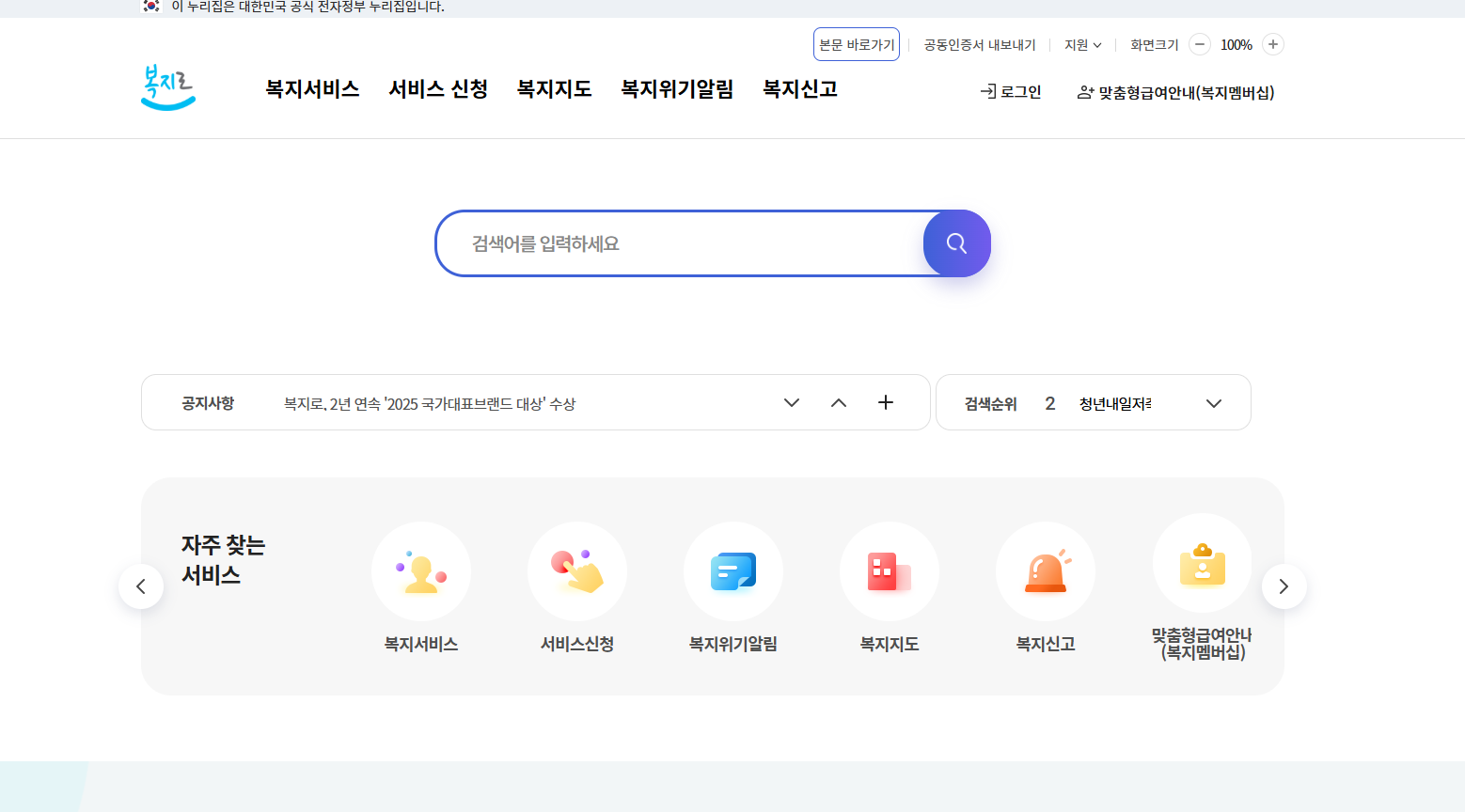Open the 복지서비스 menu
This screenshot has height=812, width=1465.
pyautogui.click(x=311, y=88)
